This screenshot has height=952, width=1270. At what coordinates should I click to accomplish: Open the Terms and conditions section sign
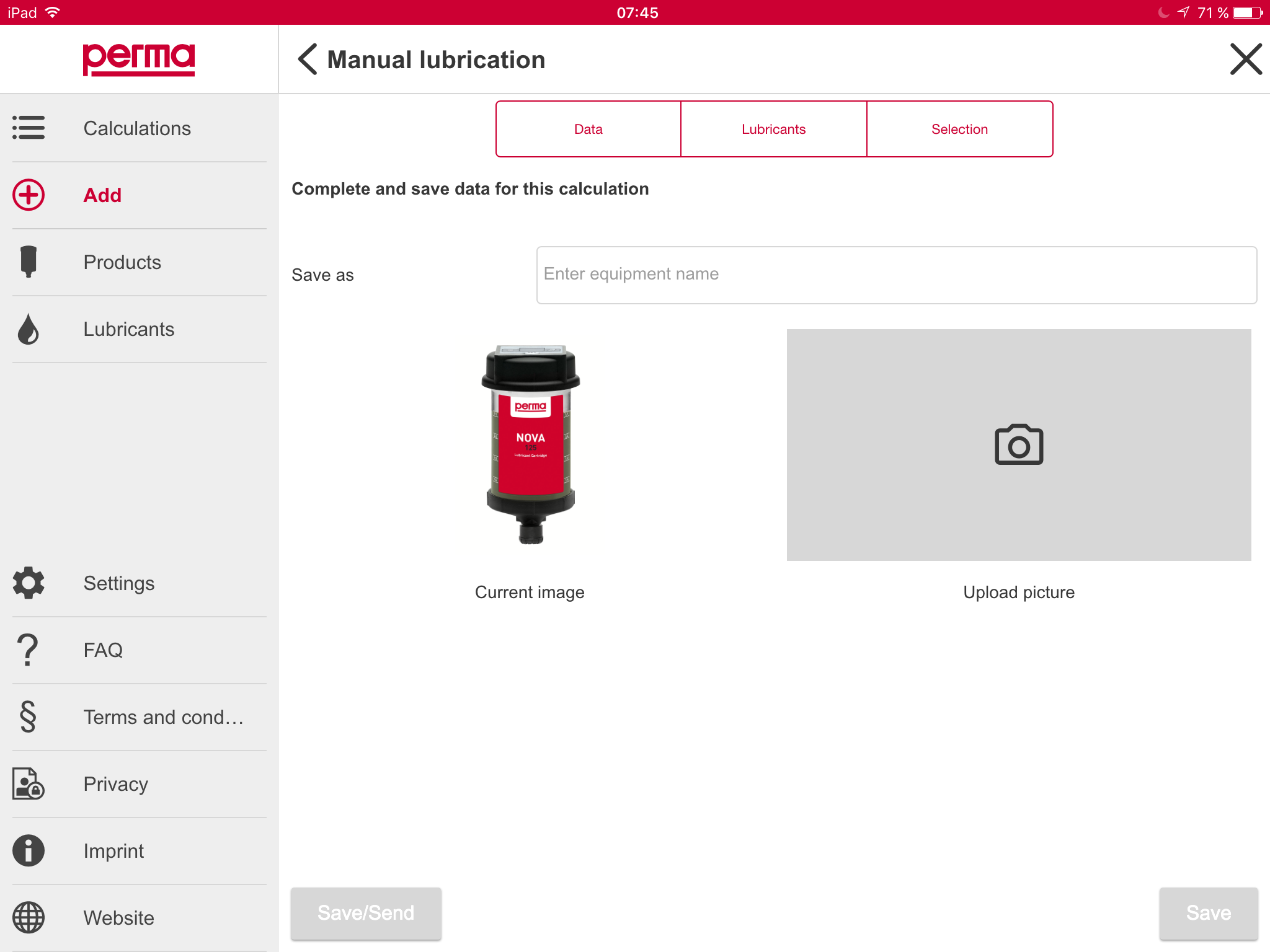[x=29, y=716]
